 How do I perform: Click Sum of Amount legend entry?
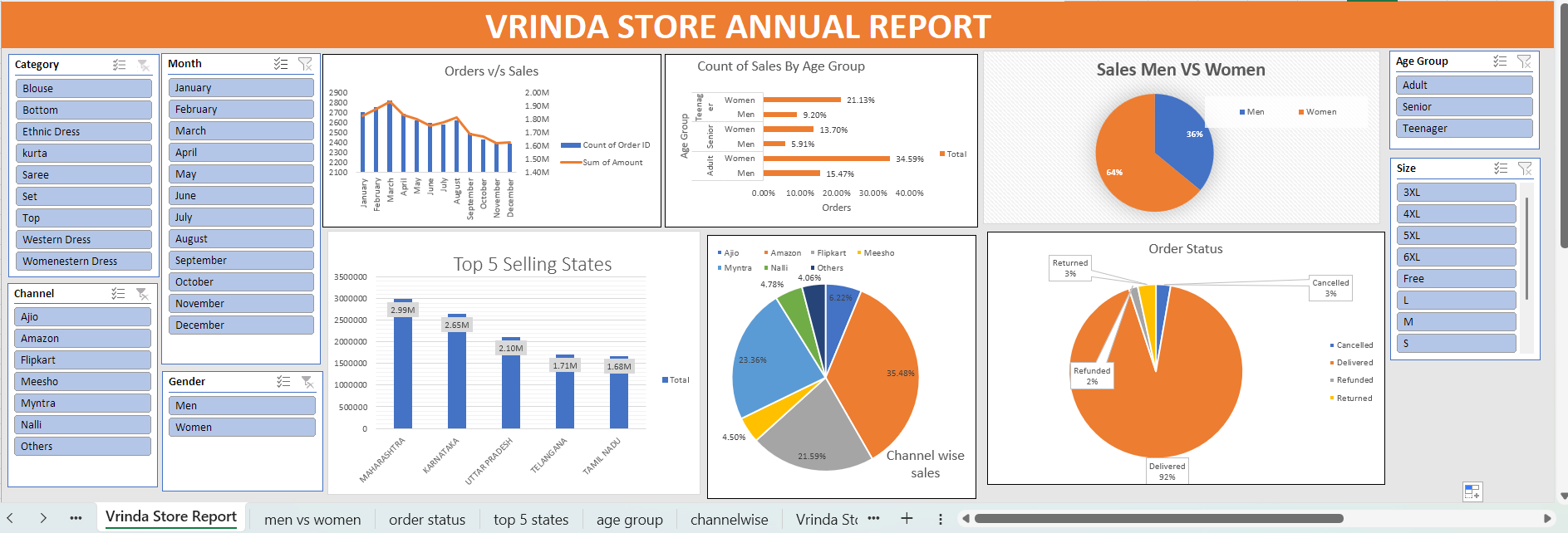[602, 163]
